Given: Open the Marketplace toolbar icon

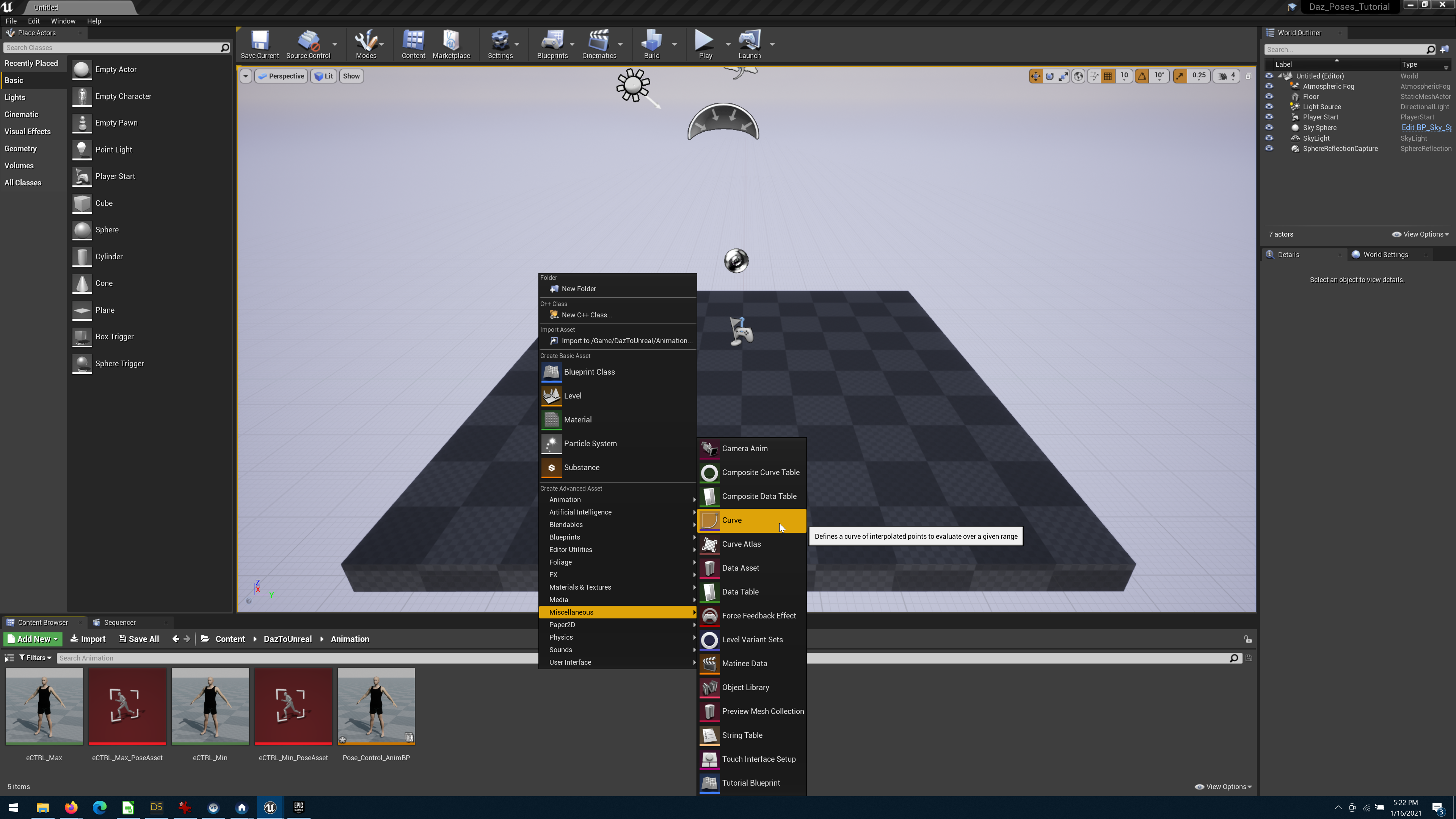Looking at the screenshot, I should click(x=451, y=44).
